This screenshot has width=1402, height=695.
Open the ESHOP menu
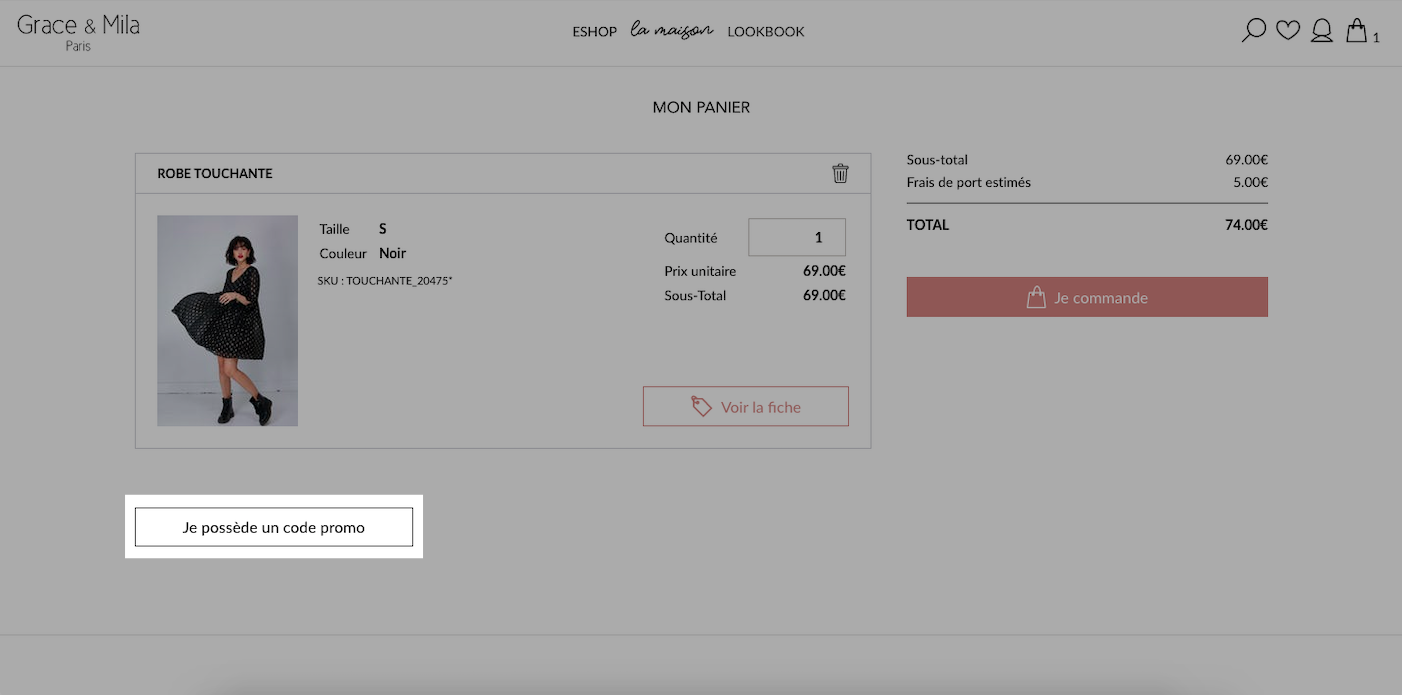pos(594,32)
